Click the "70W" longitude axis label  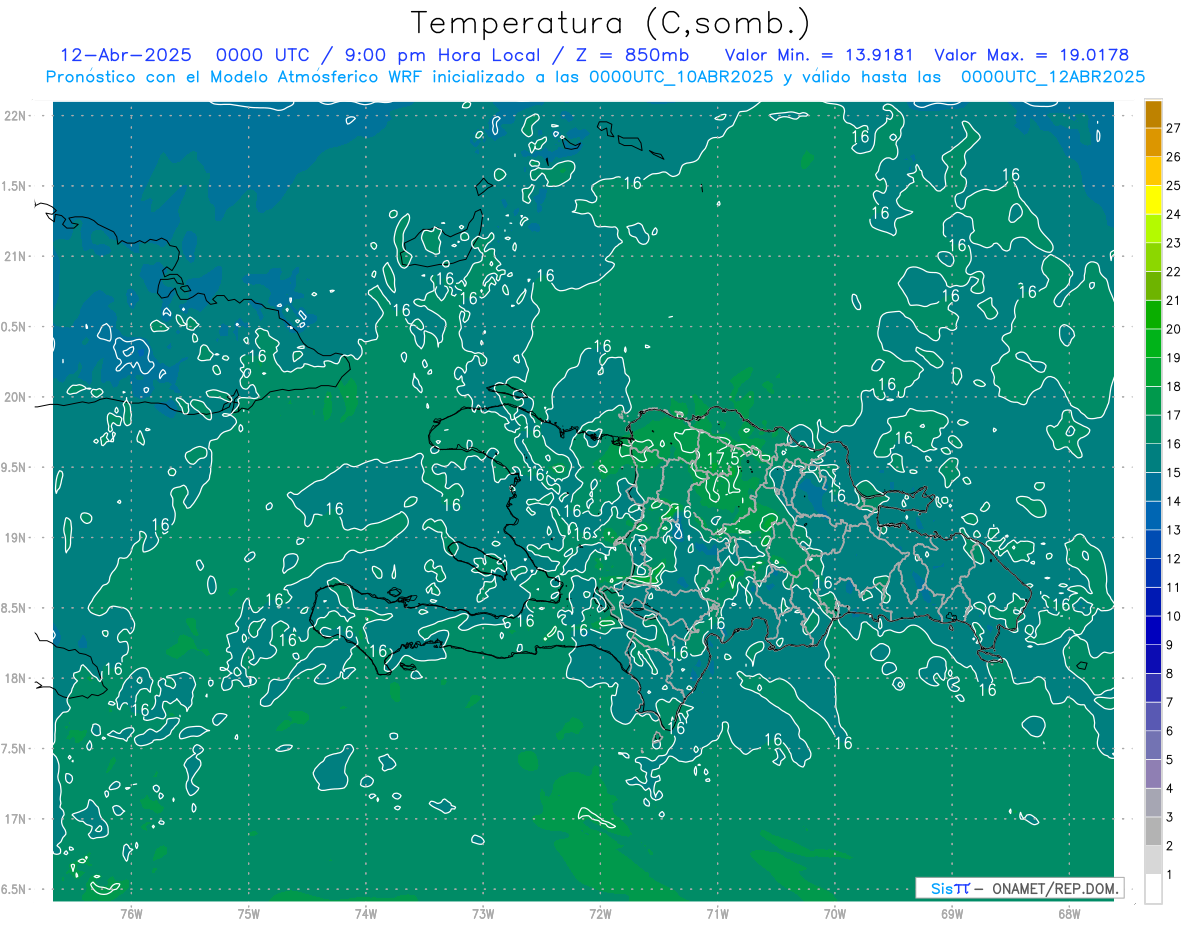click(x=835, y=913)
